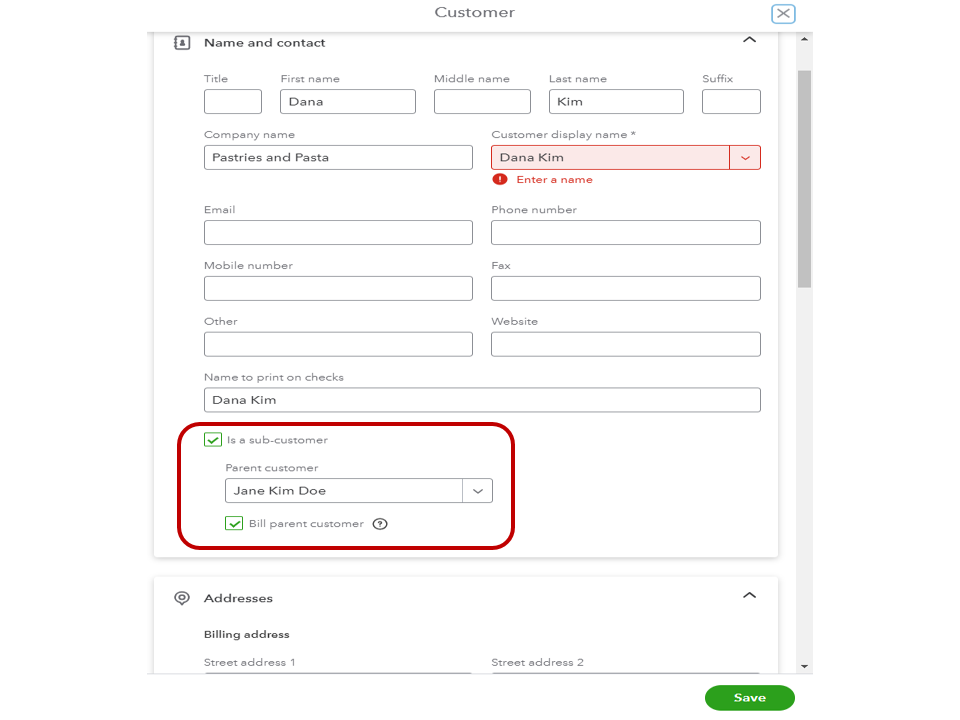Click into the Email field
The height and width of the screenshot is (720, 960).
tap(338, 233)
